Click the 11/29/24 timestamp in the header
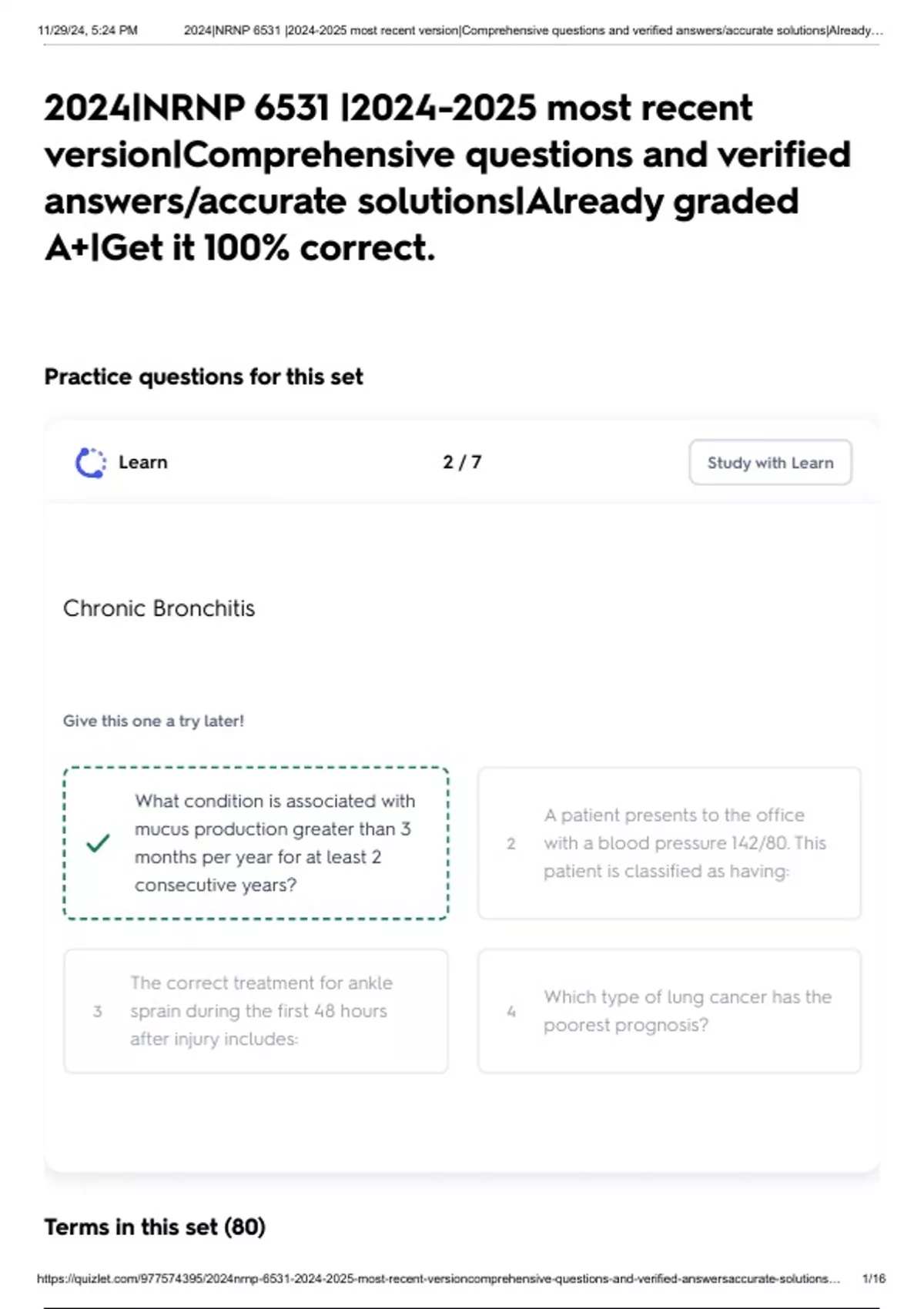 coord(87,31)
